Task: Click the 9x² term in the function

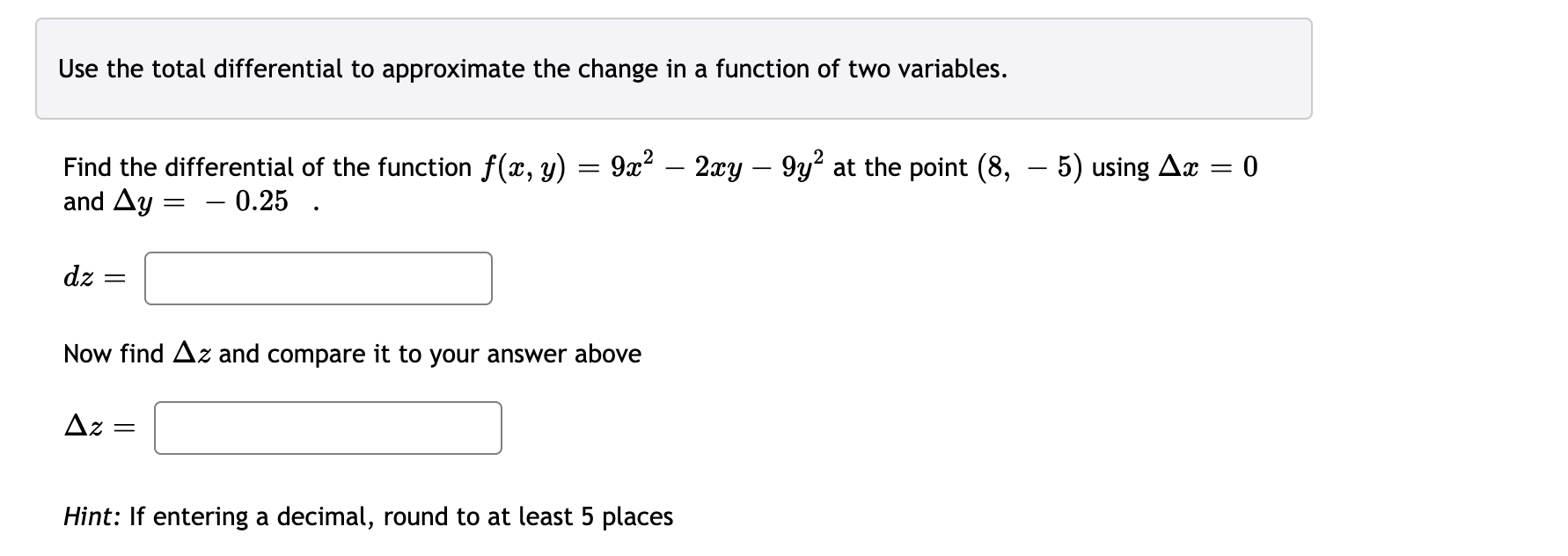Action: pyautogui.click(x=630, y=165)
